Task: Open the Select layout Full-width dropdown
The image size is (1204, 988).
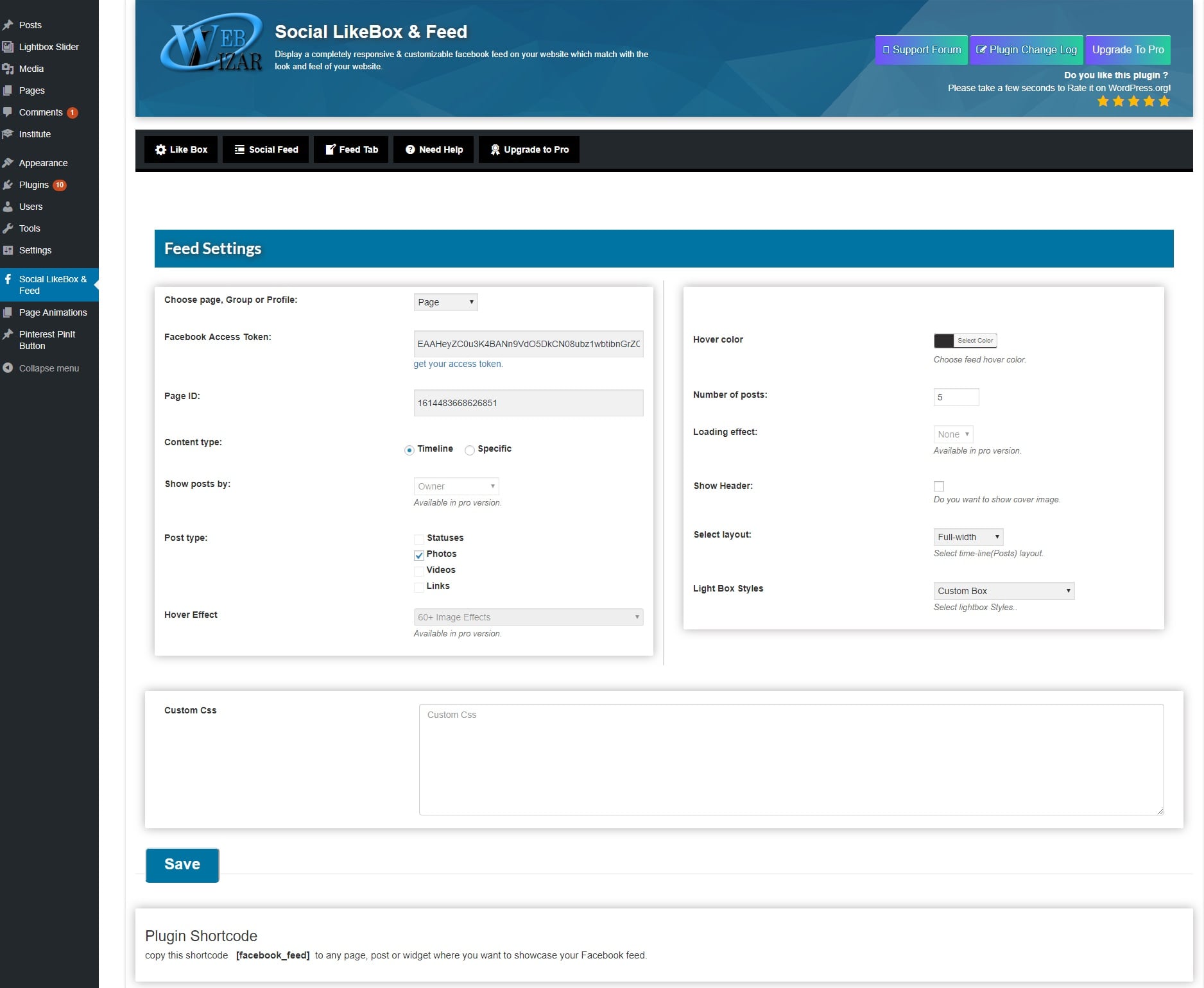Action: pos(968,537)
